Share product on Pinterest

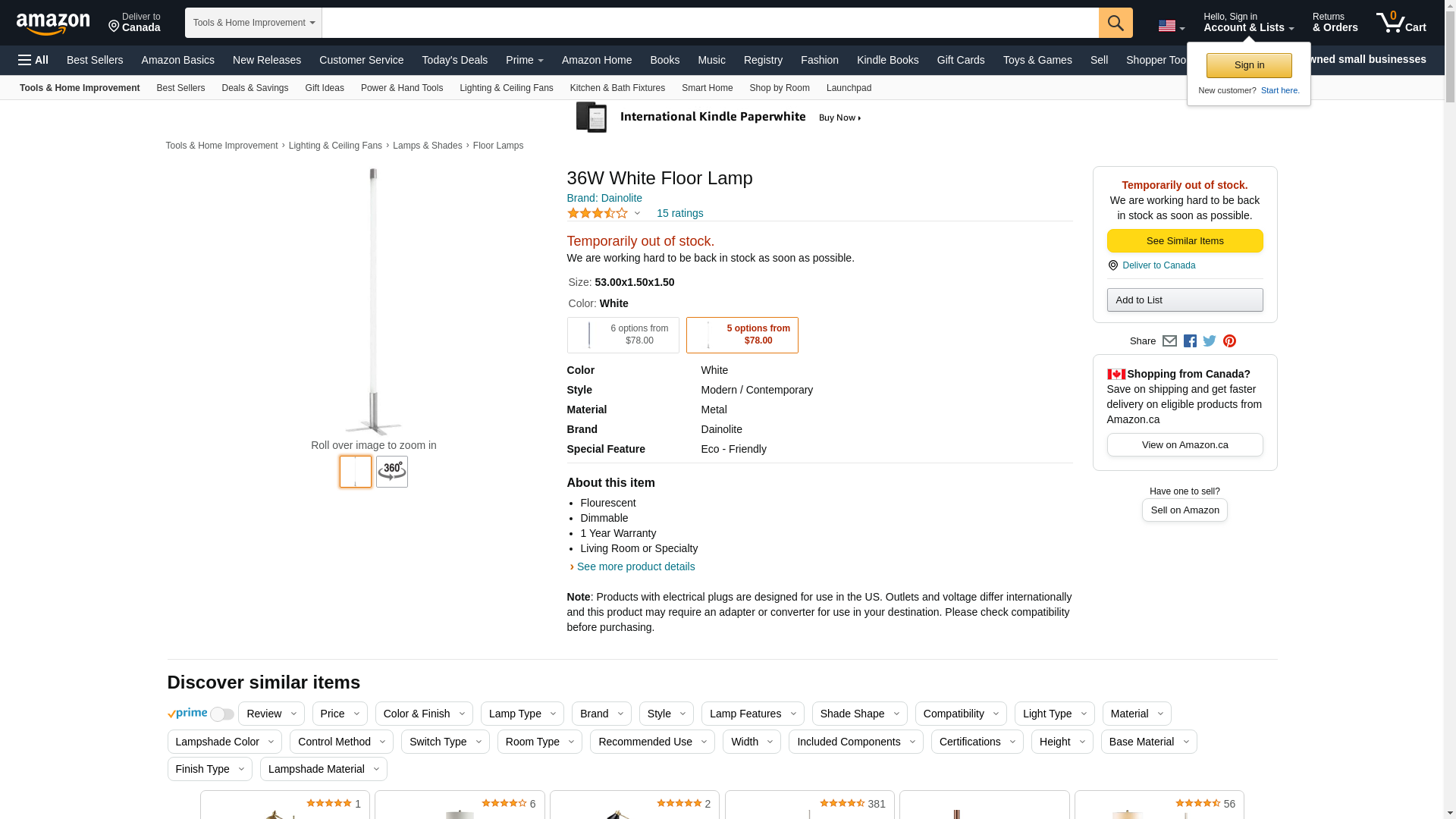1229,341
